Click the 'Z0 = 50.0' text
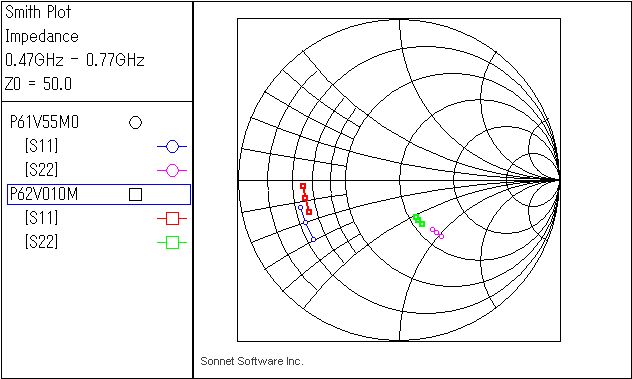Viewport: 632px width, 379px height. click(x=38, y=84)
